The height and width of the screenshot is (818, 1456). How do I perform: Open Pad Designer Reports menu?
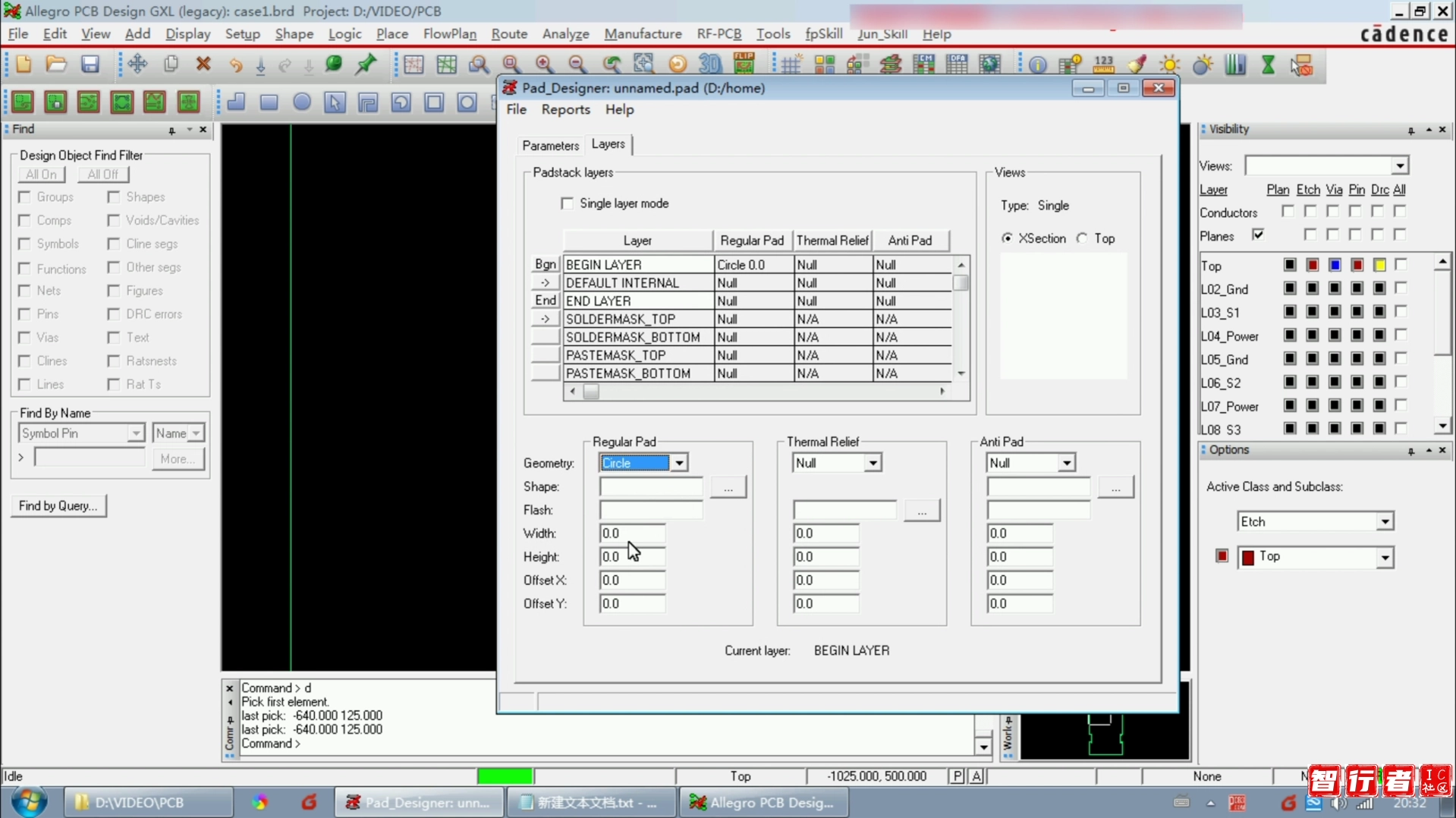565,109
